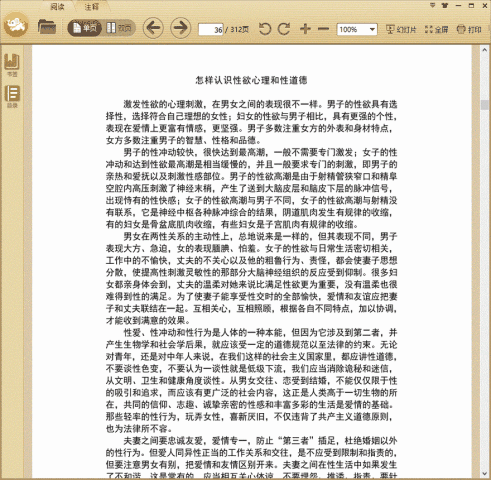The width and height of the screenshot is (491, 480).
Task: Open the title bar options dropdown arrow
Action: coord(432,5)
